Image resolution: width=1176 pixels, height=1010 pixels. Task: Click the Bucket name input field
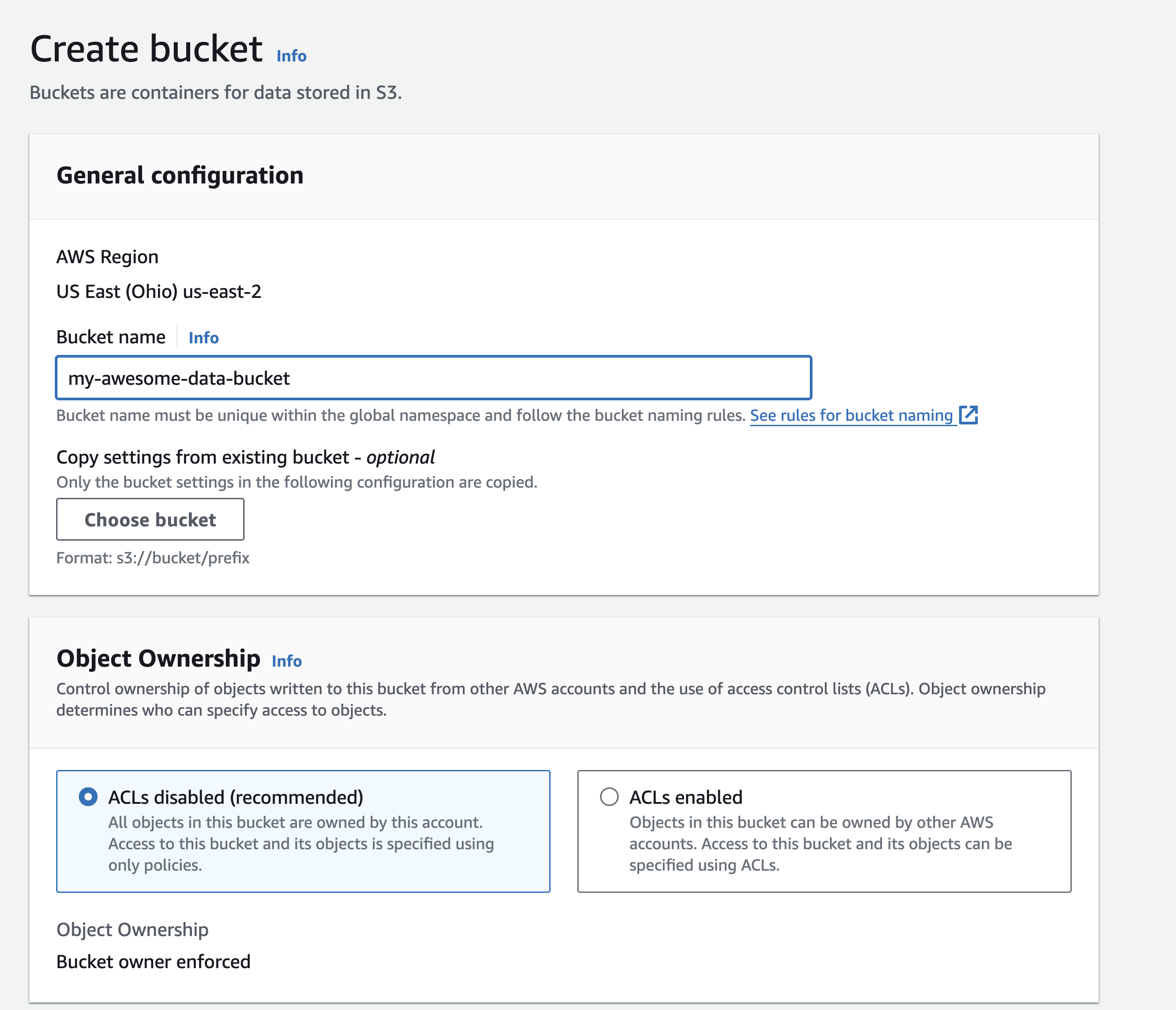click(433, 378)
